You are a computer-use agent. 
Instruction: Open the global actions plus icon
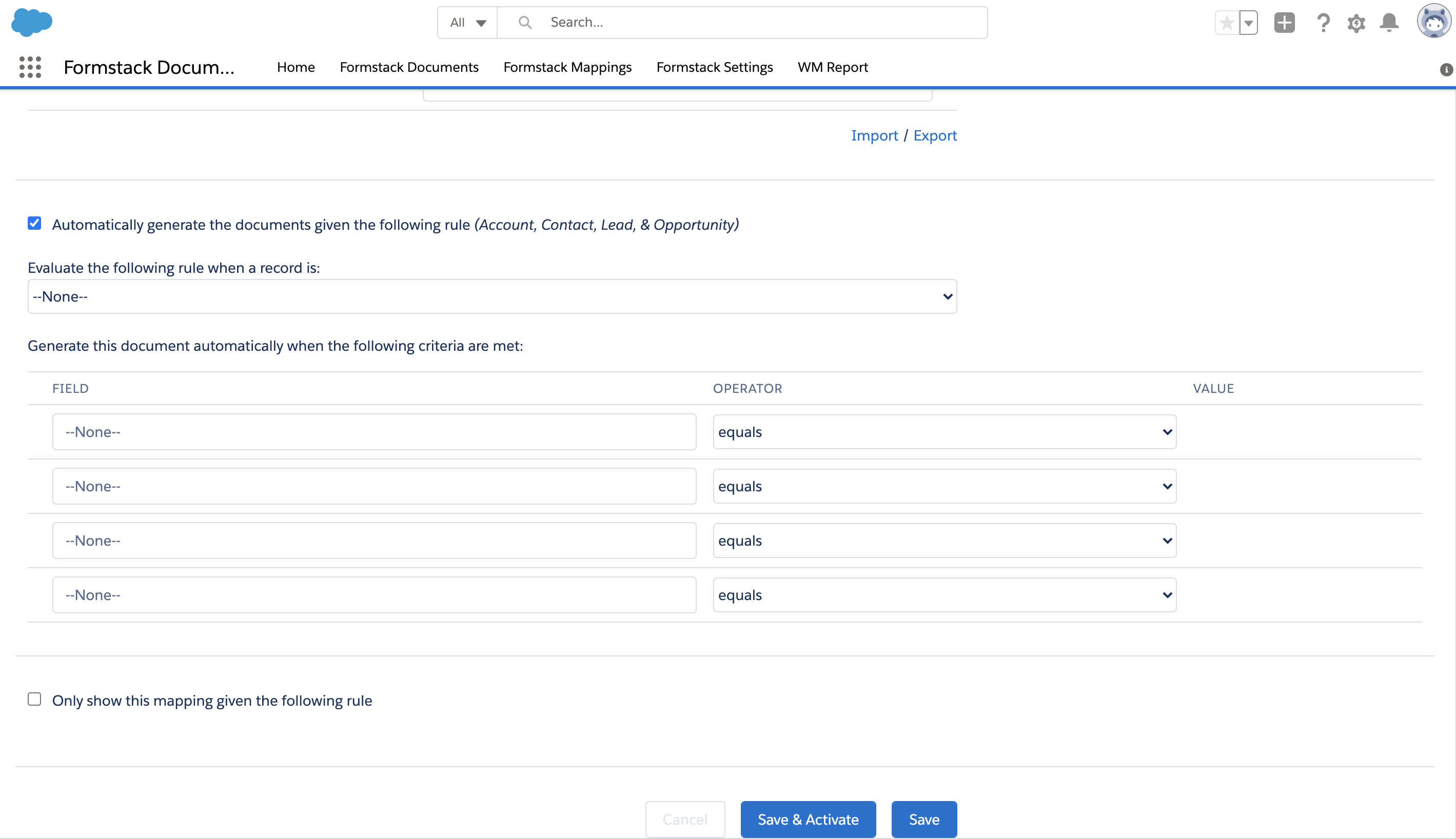(x=1284, y=23)
